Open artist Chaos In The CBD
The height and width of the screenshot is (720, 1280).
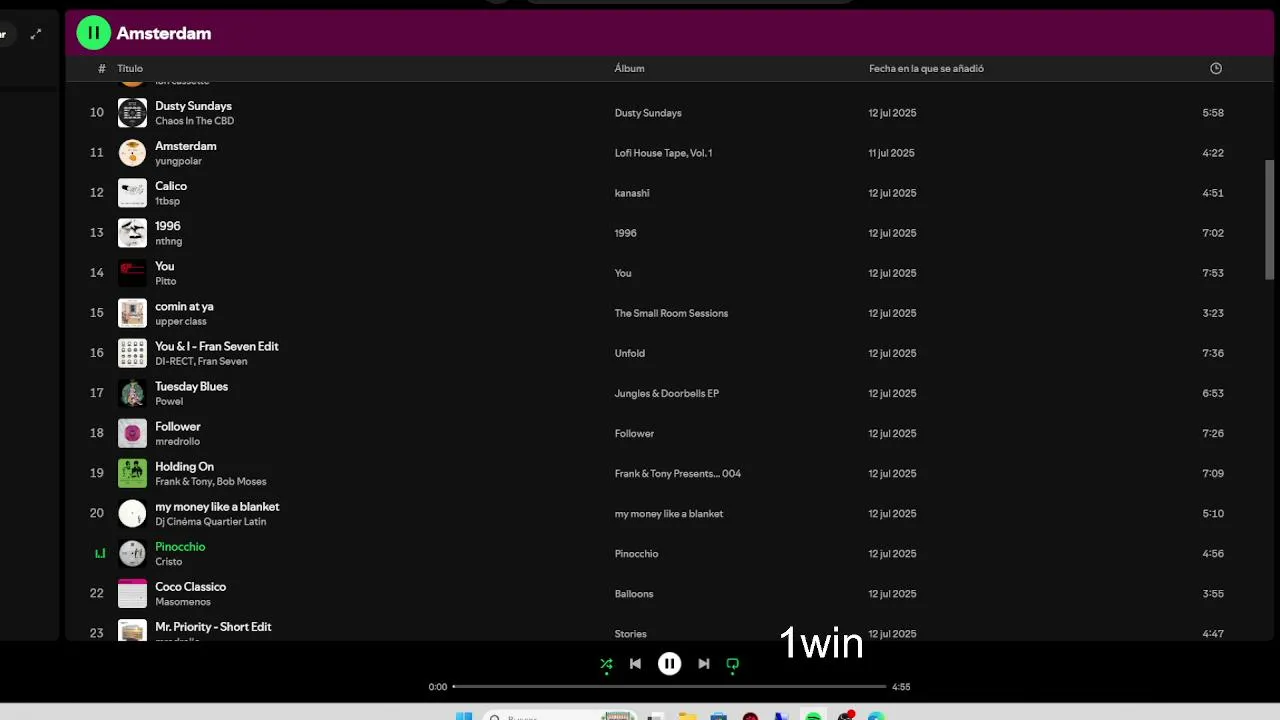pos(194,121)
